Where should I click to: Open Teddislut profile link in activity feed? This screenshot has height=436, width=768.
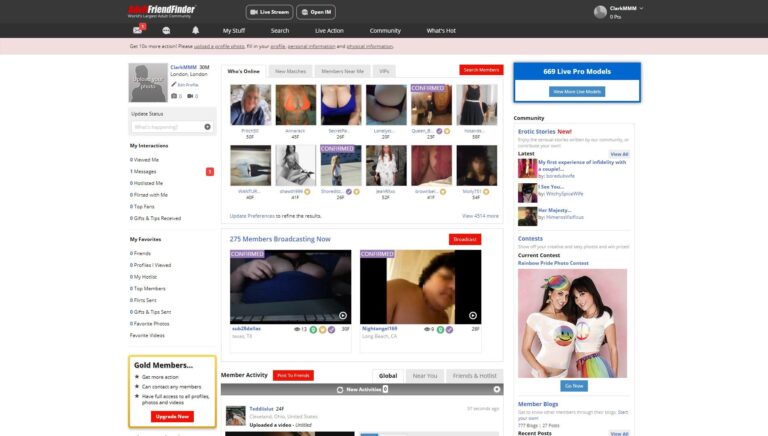pos(262,409)
